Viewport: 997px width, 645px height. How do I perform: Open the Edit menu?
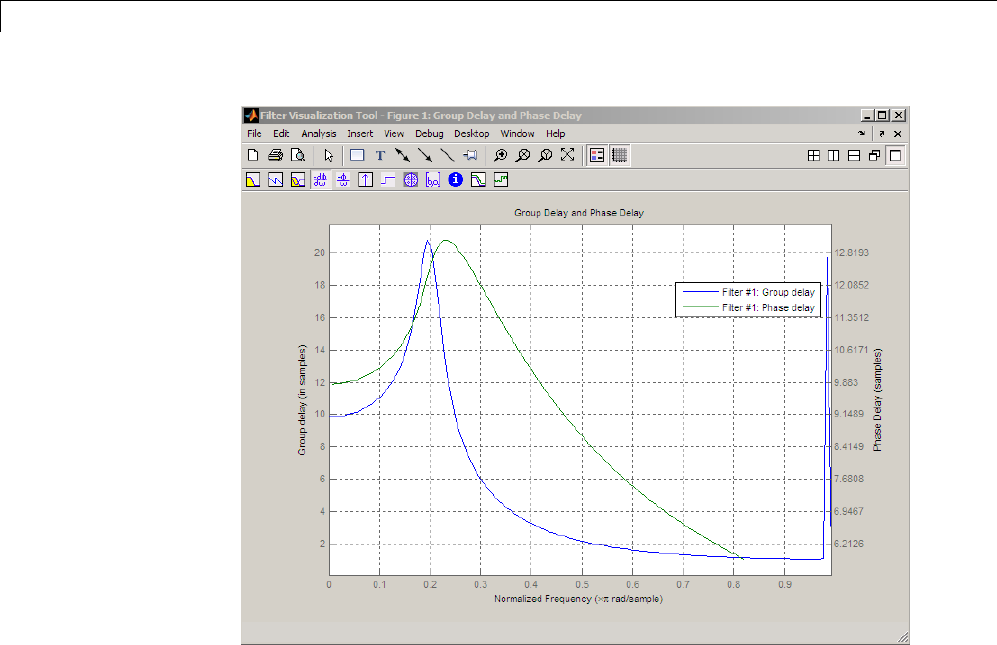click(281, 134)
